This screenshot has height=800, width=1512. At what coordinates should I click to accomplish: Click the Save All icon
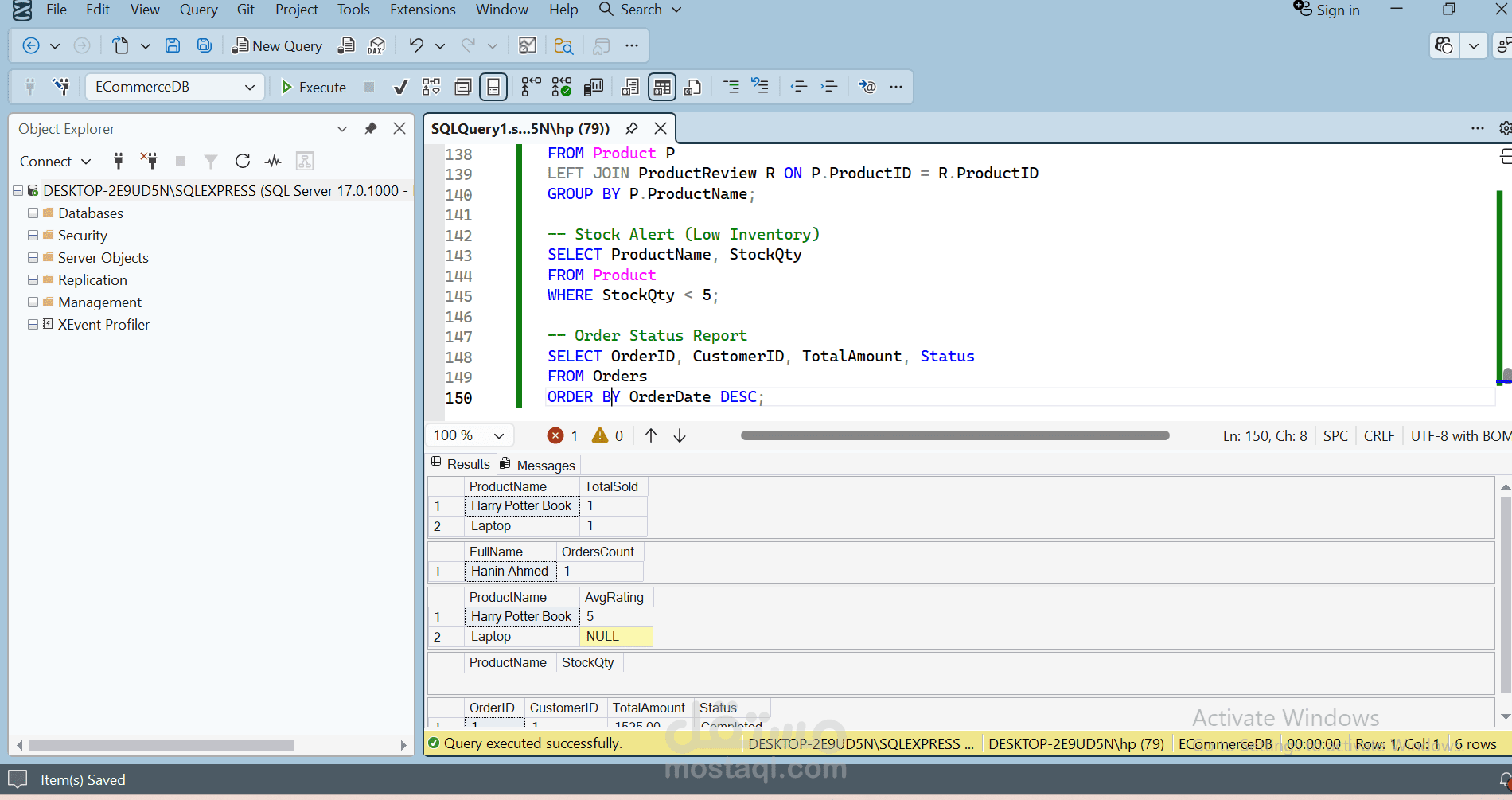(x=205, y=45)
